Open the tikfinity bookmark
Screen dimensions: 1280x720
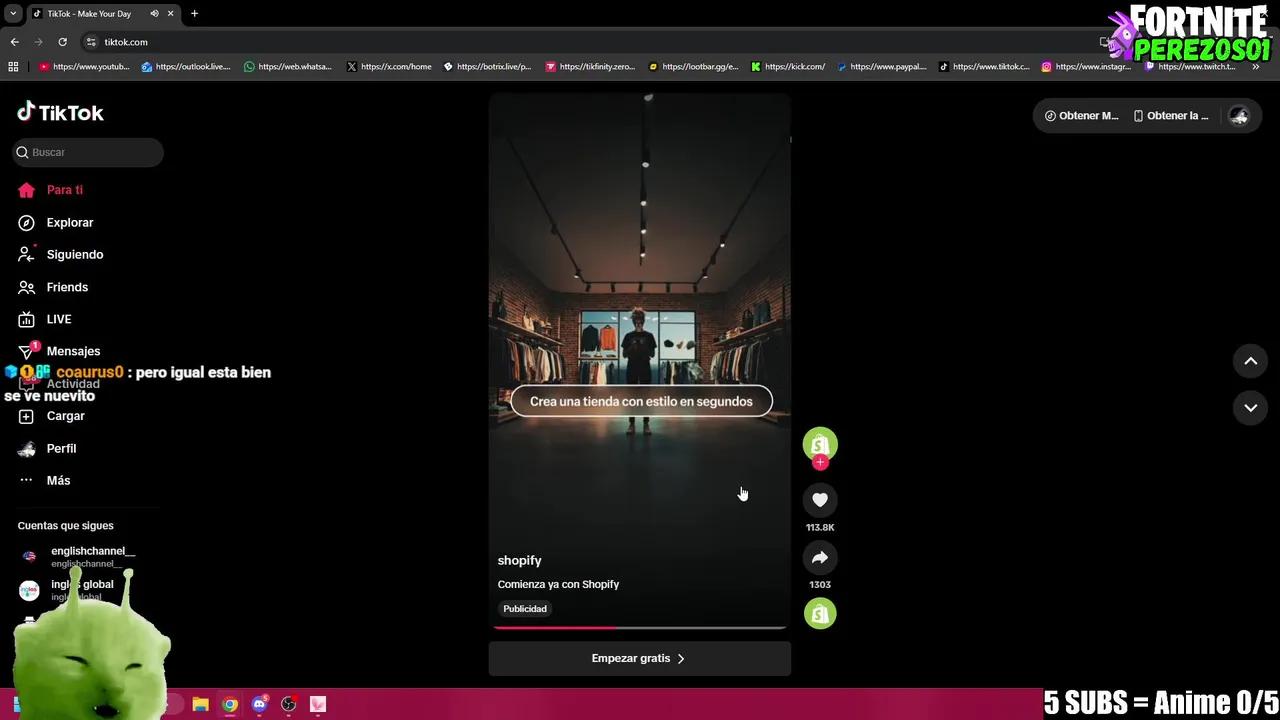[590, 67]
